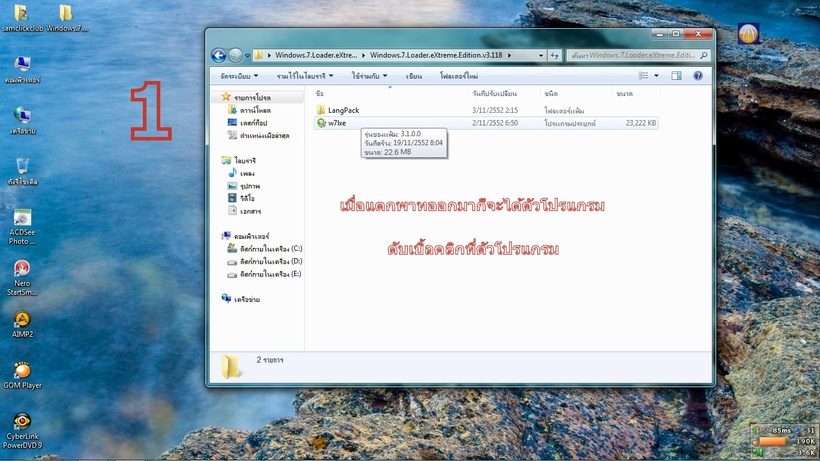Close the Explorer window

[x=698, y=34]
